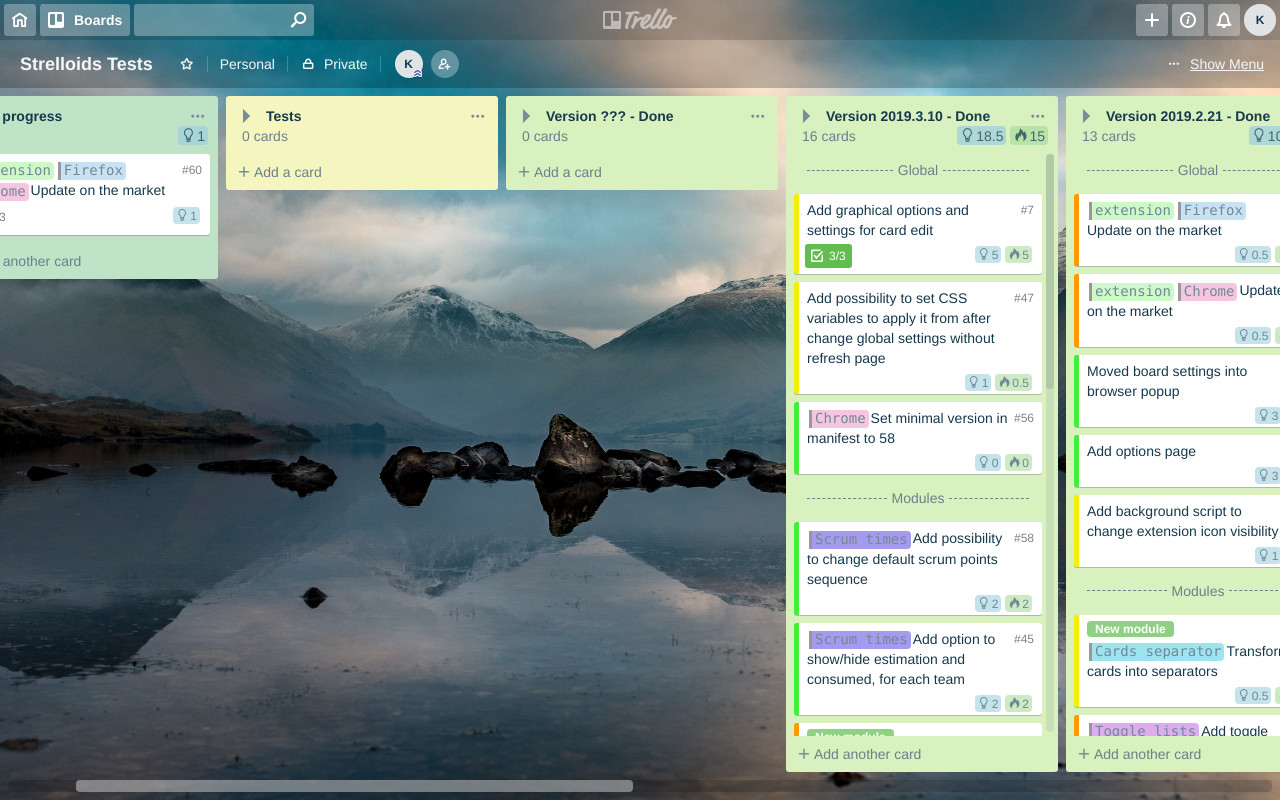Open the home boards view icon

pos(20,19)
